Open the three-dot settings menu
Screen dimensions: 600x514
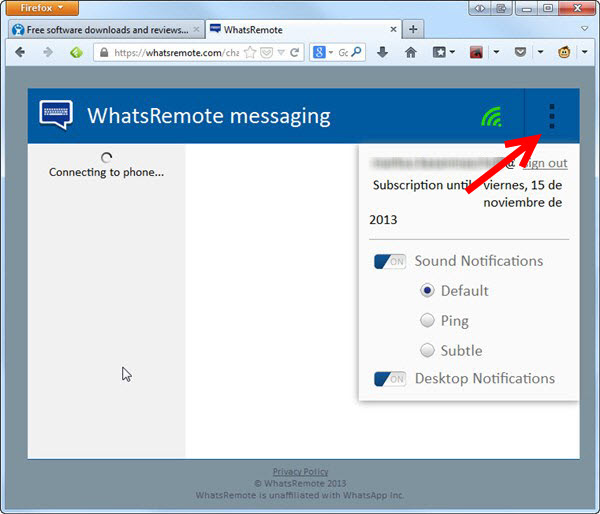click(x=551, y=116)
